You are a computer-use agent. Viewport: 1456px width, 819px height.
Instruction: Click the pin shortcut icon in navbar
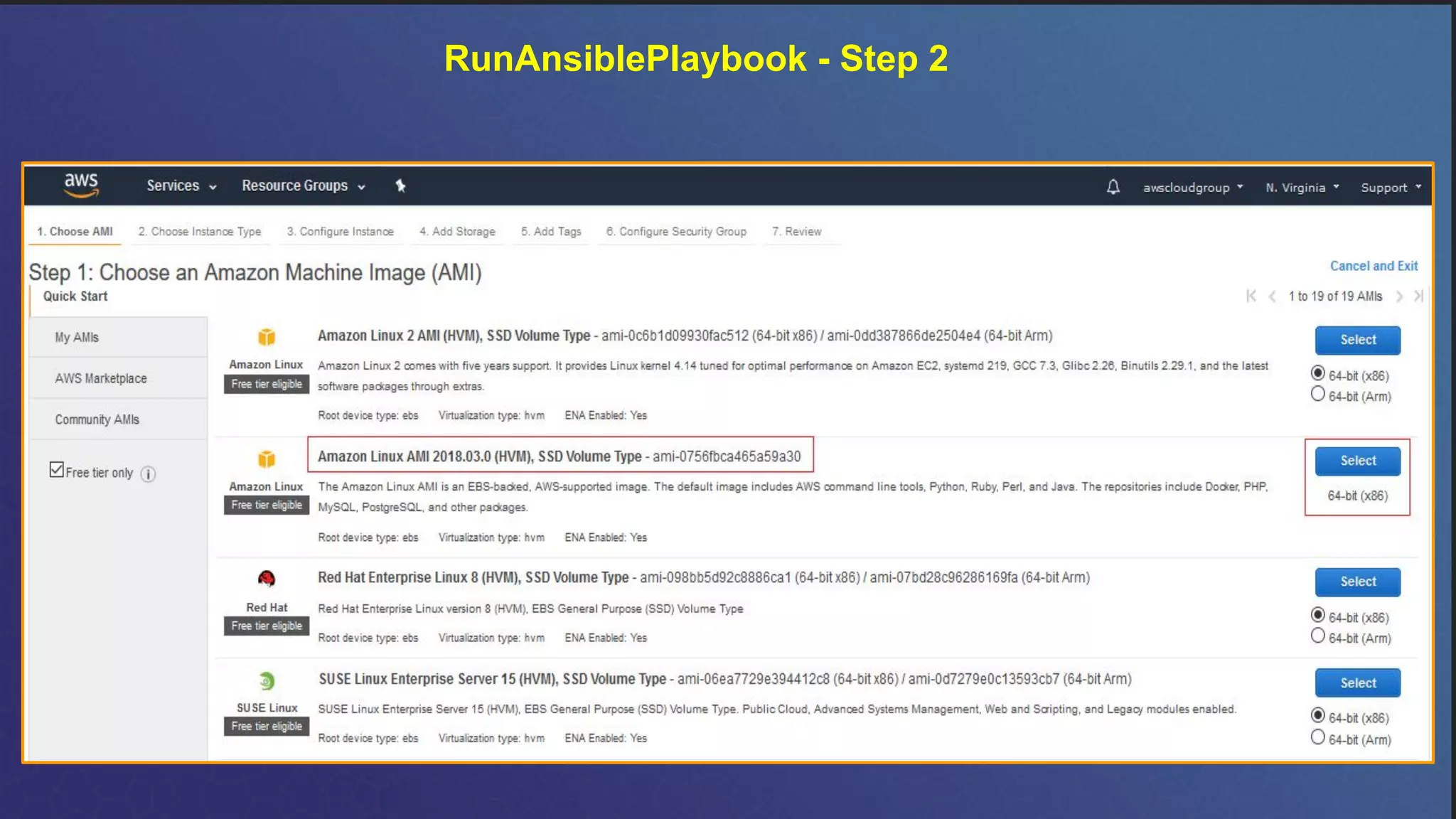pyautogui.click(x=400, y=186)
